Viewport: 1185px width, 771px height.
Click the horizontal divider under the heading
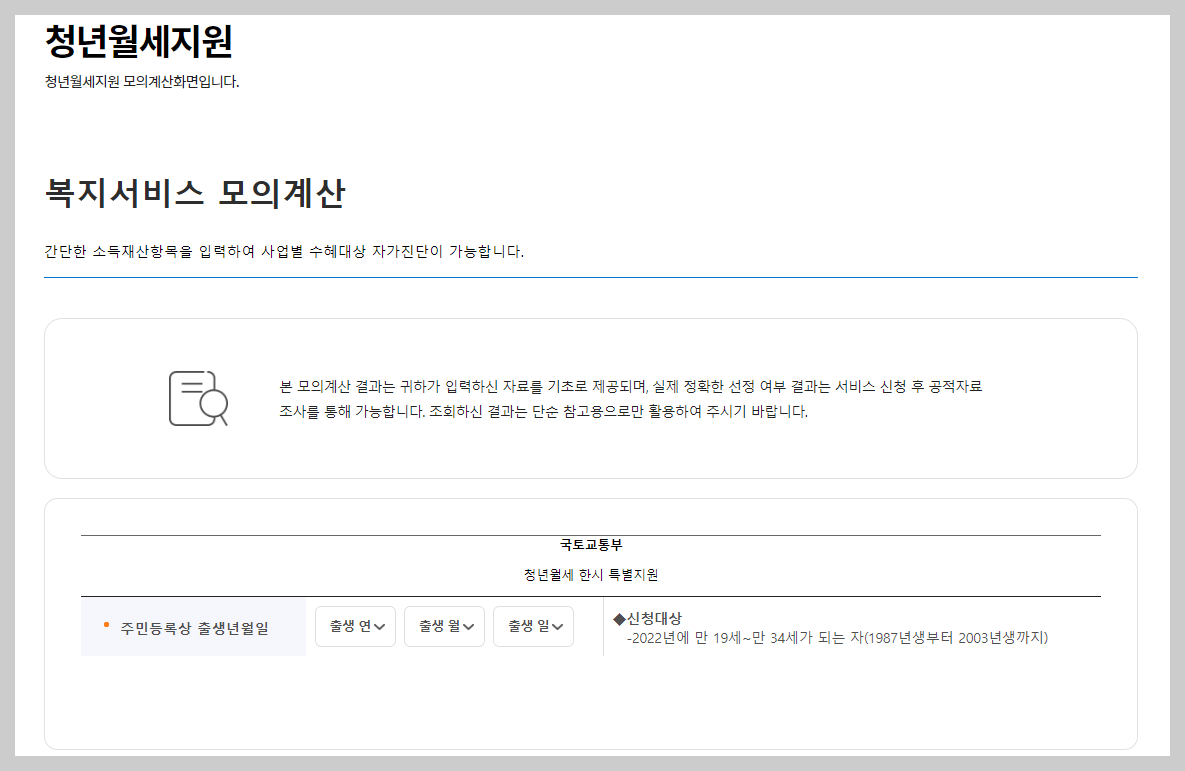[x=590, y=277]
